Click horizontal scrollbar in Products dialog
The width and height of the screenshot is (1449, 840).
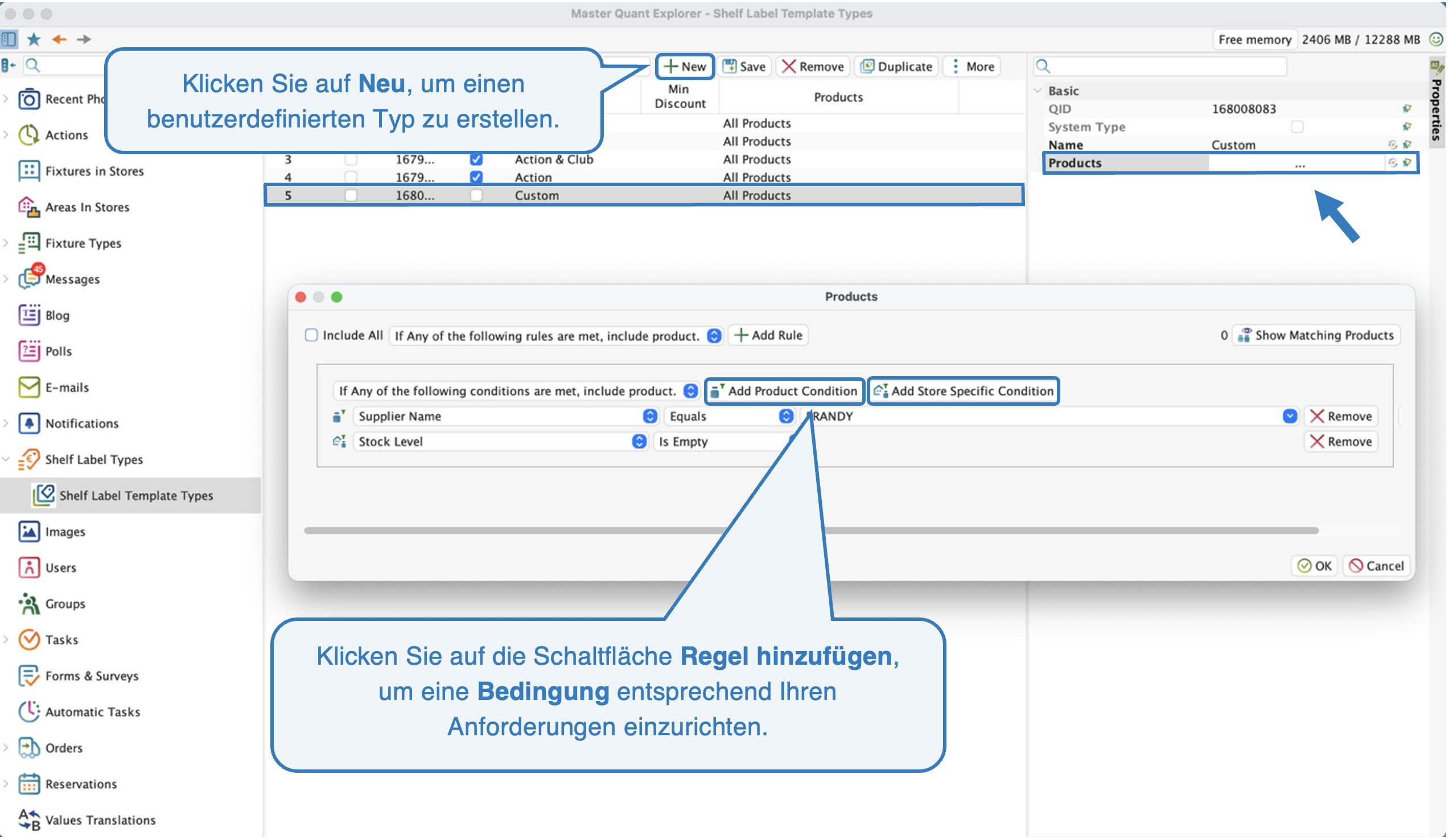pyautogui.click(x=813, y=530)
